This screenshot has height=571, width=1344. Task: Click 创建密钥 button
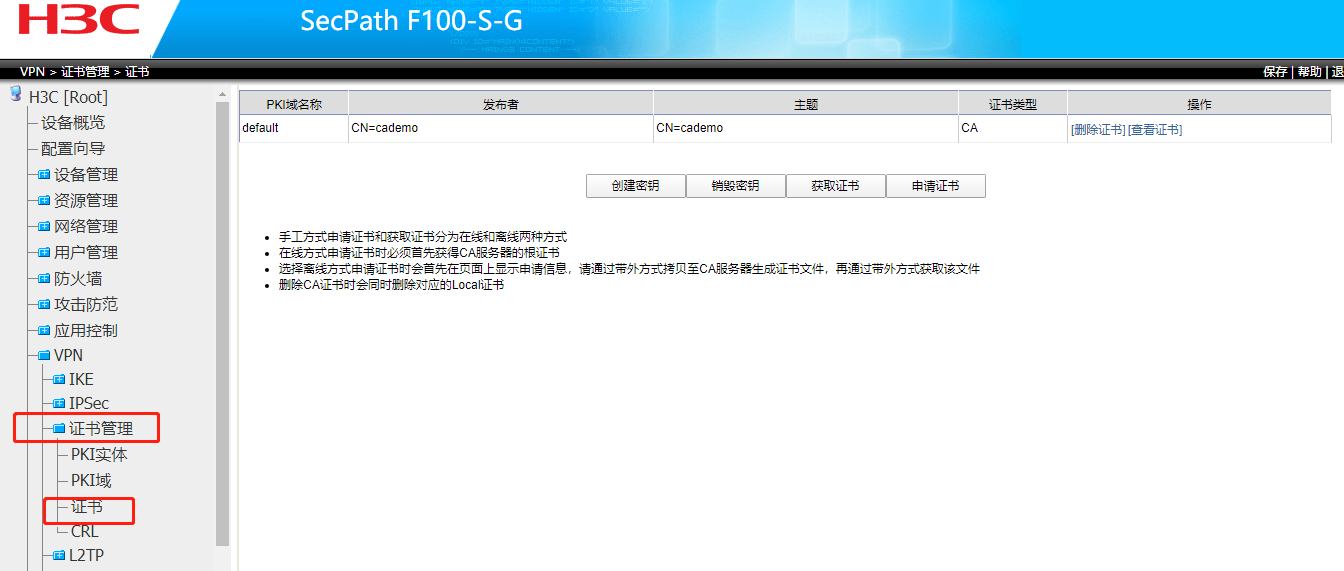coord(635,186)
